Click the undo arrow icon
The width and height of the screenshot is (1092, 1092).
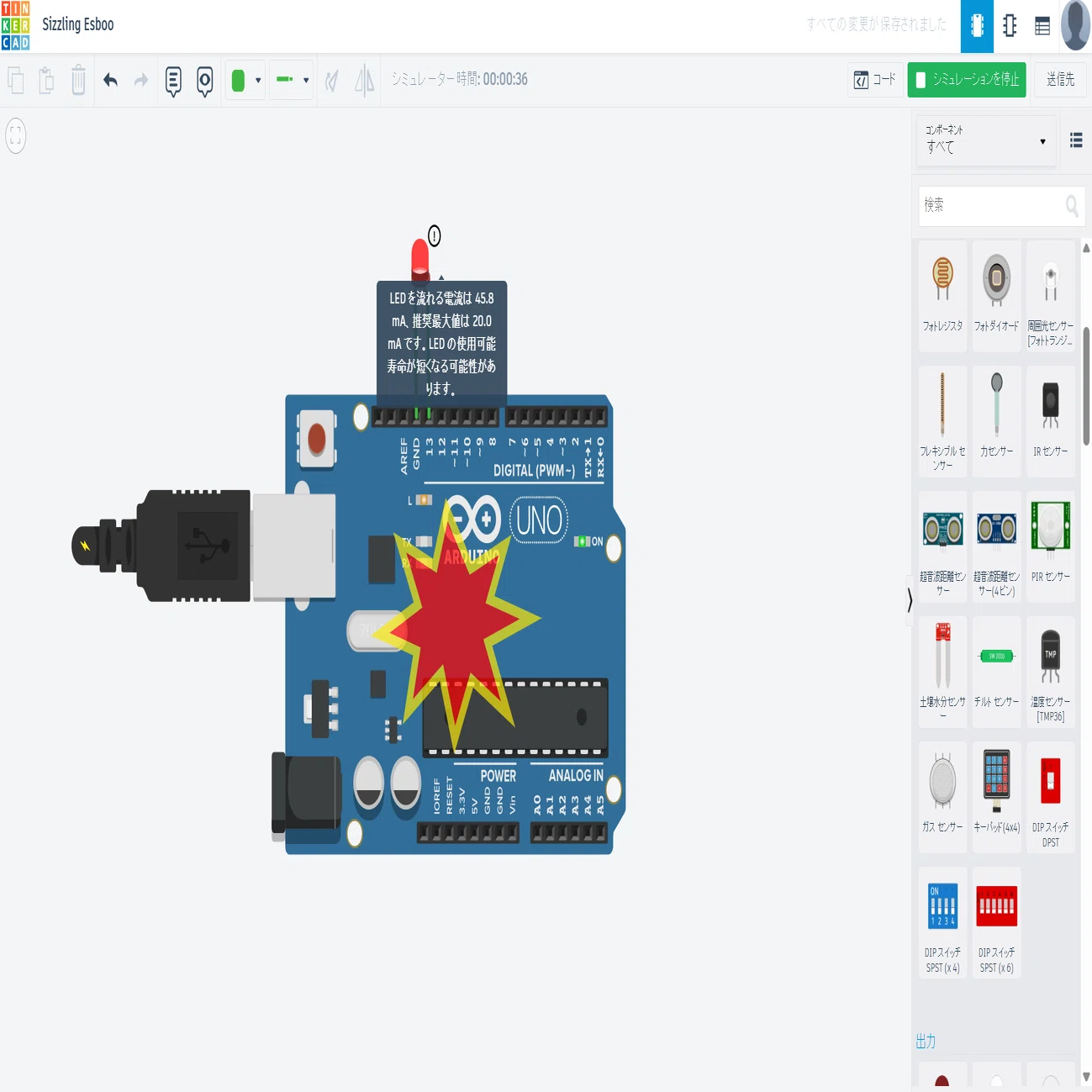click(x=110, y=80)
